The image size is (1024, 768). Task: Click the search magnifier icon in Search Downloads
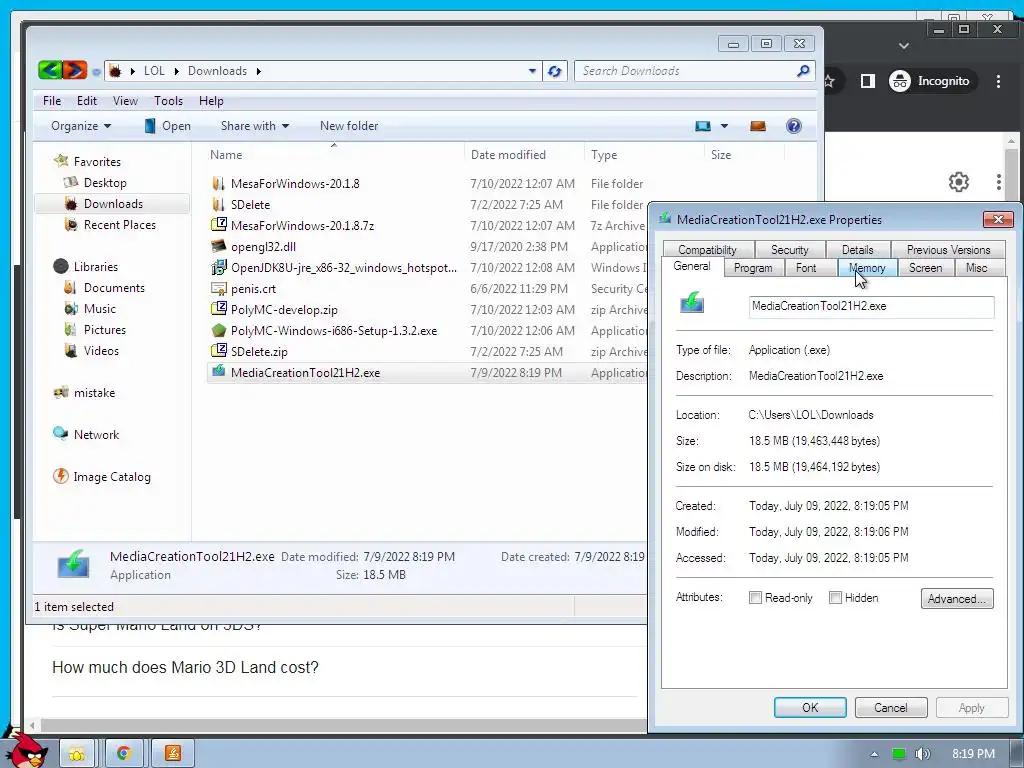coord(803,71)
